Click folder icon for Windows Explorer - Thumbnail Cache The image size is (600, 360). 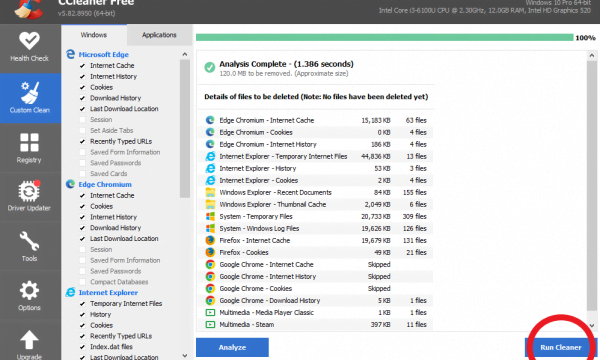coord(210,204)
